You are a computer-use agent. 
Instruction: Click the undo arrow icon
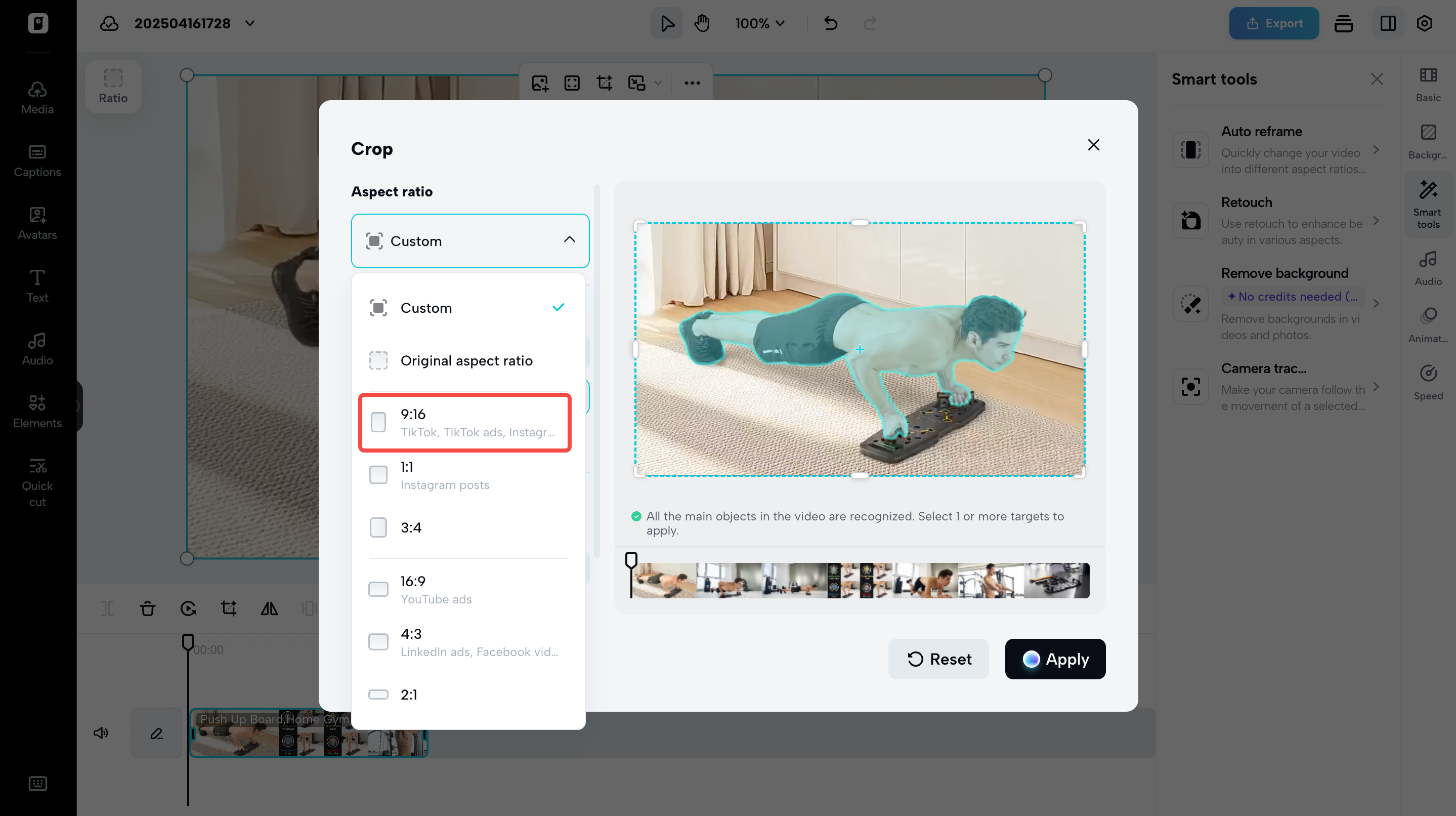[830, 23]
